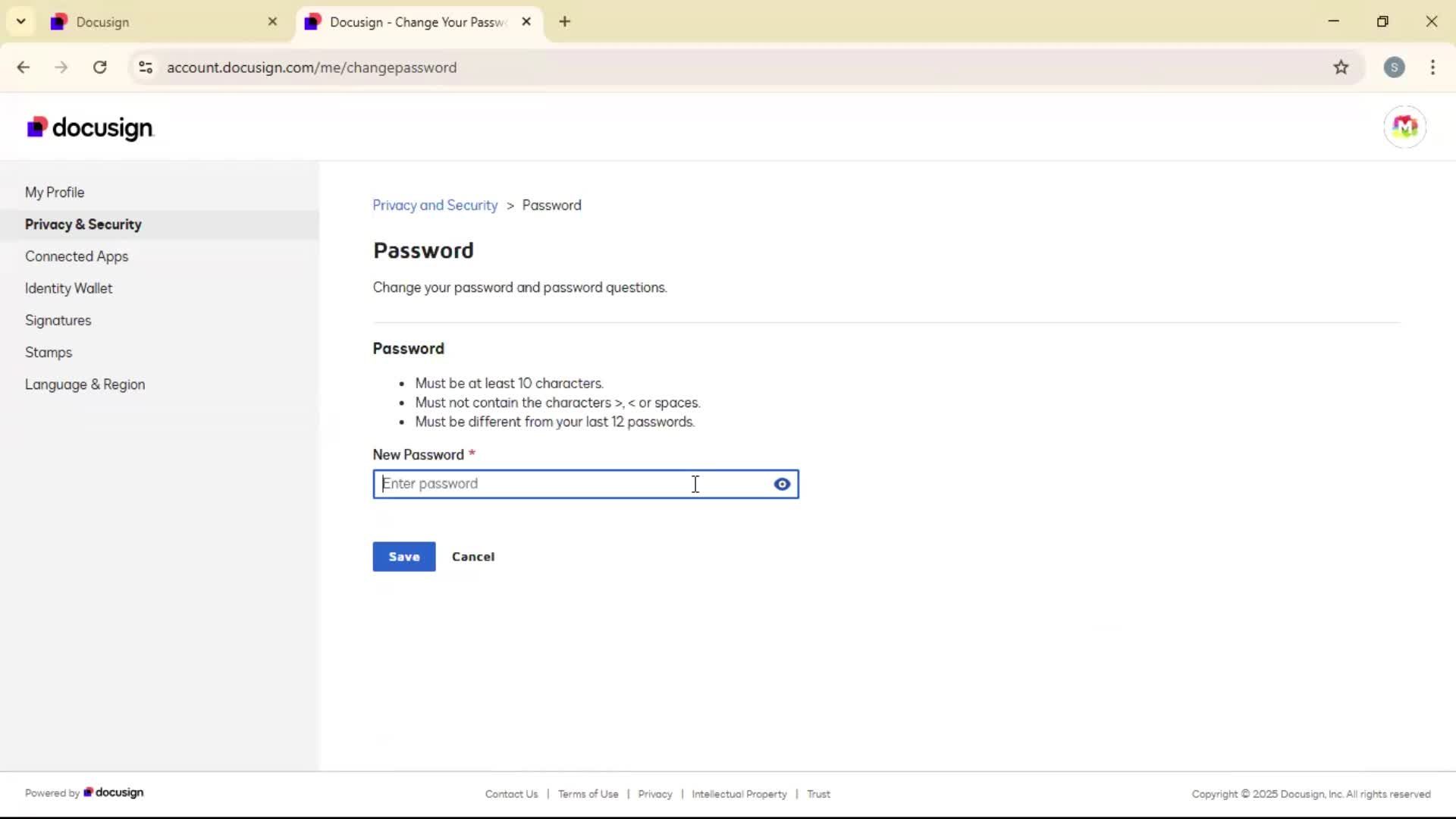
Task: Click 'Must be at least 10 characters.' text
Action: [509, 384]
